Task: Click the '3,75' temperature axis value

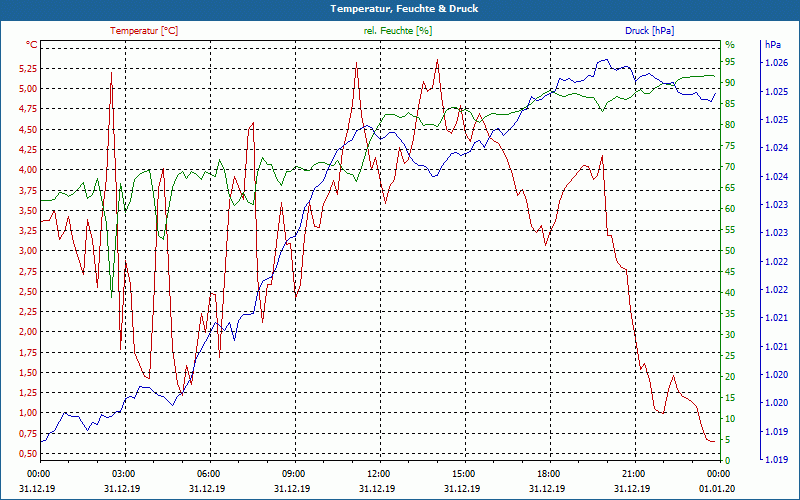Action: pyautogui.click(x=28, y=190)
